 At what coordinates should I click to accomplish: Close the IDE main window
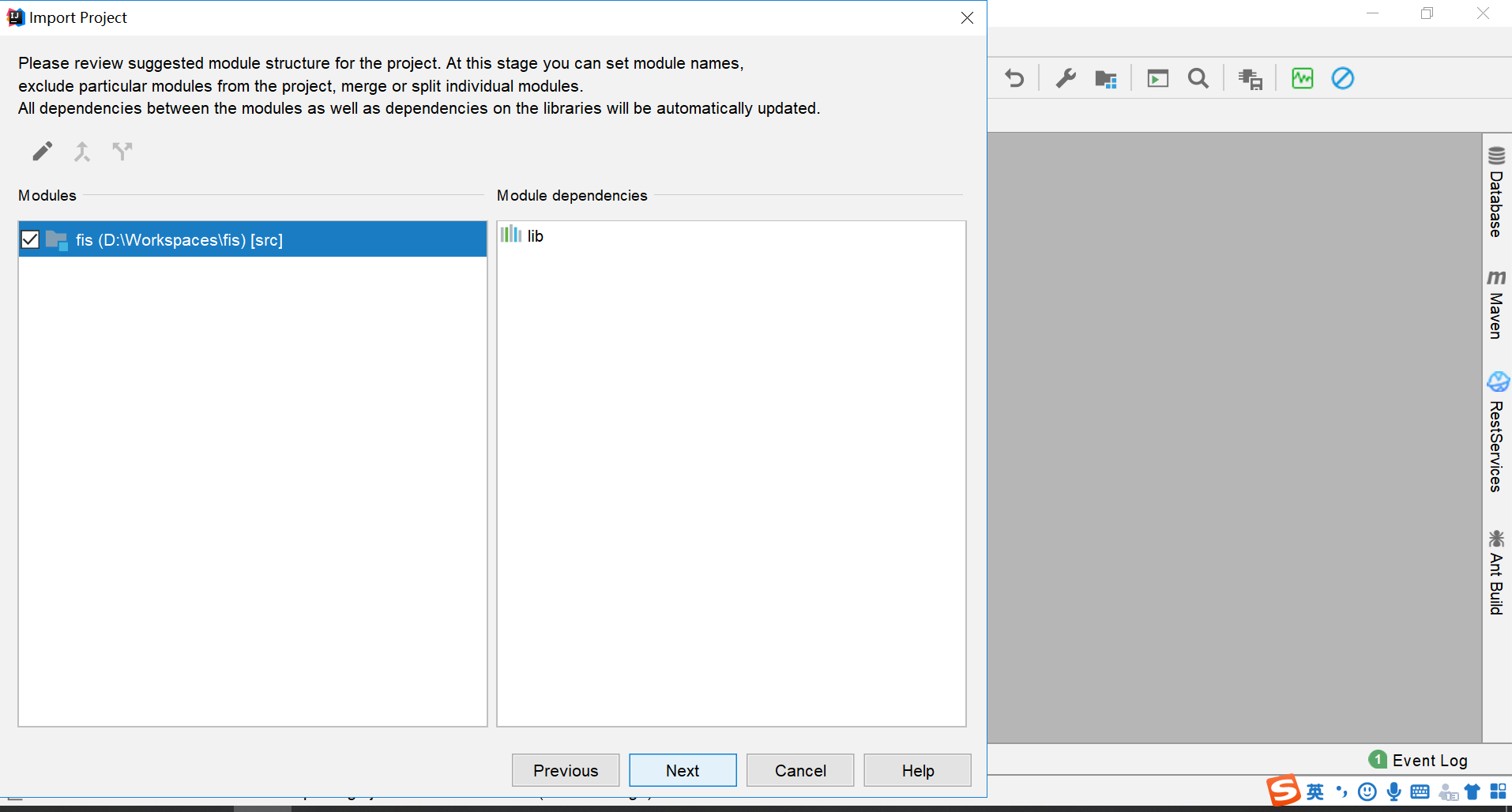[1483, 13]
